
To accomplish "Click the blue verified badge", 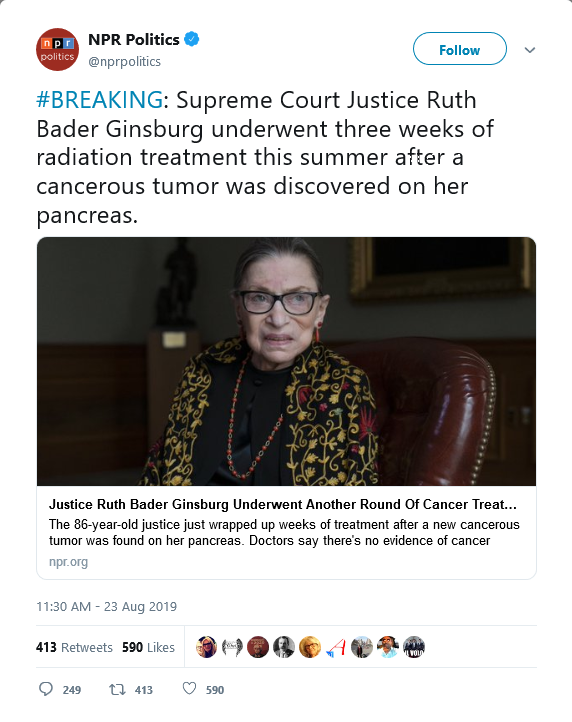I will [192, 39].
